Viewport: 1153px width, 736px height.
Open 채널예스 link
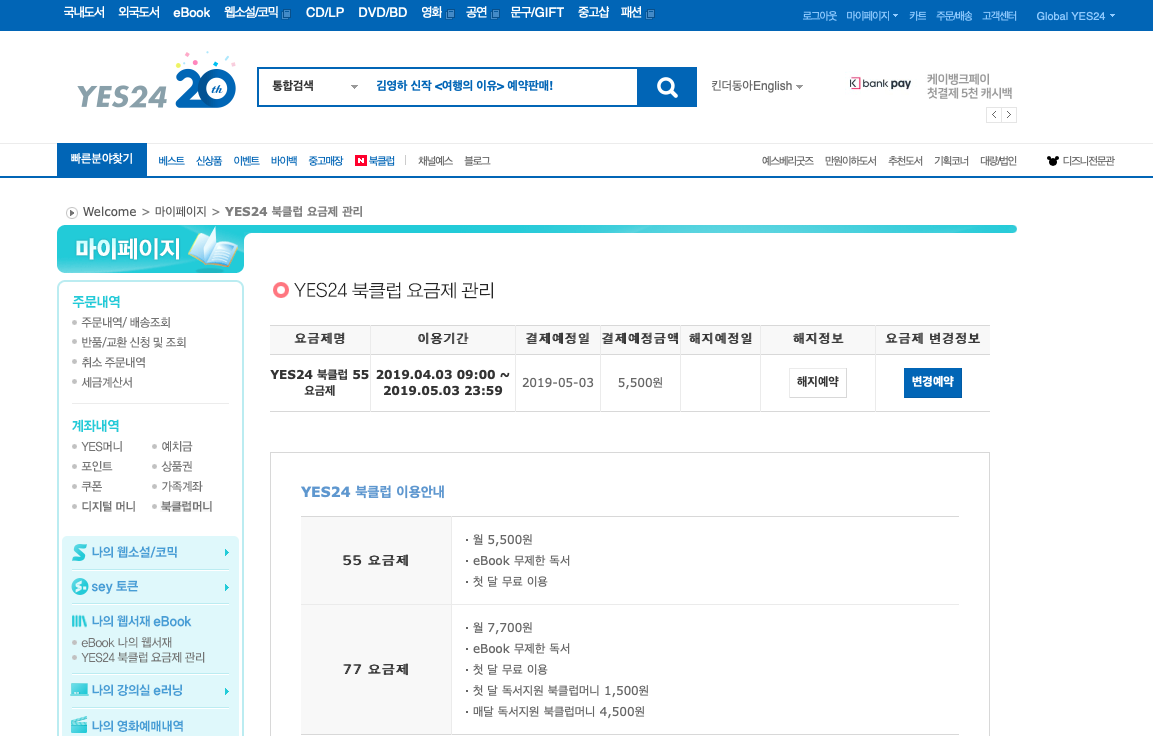point(435,161)
